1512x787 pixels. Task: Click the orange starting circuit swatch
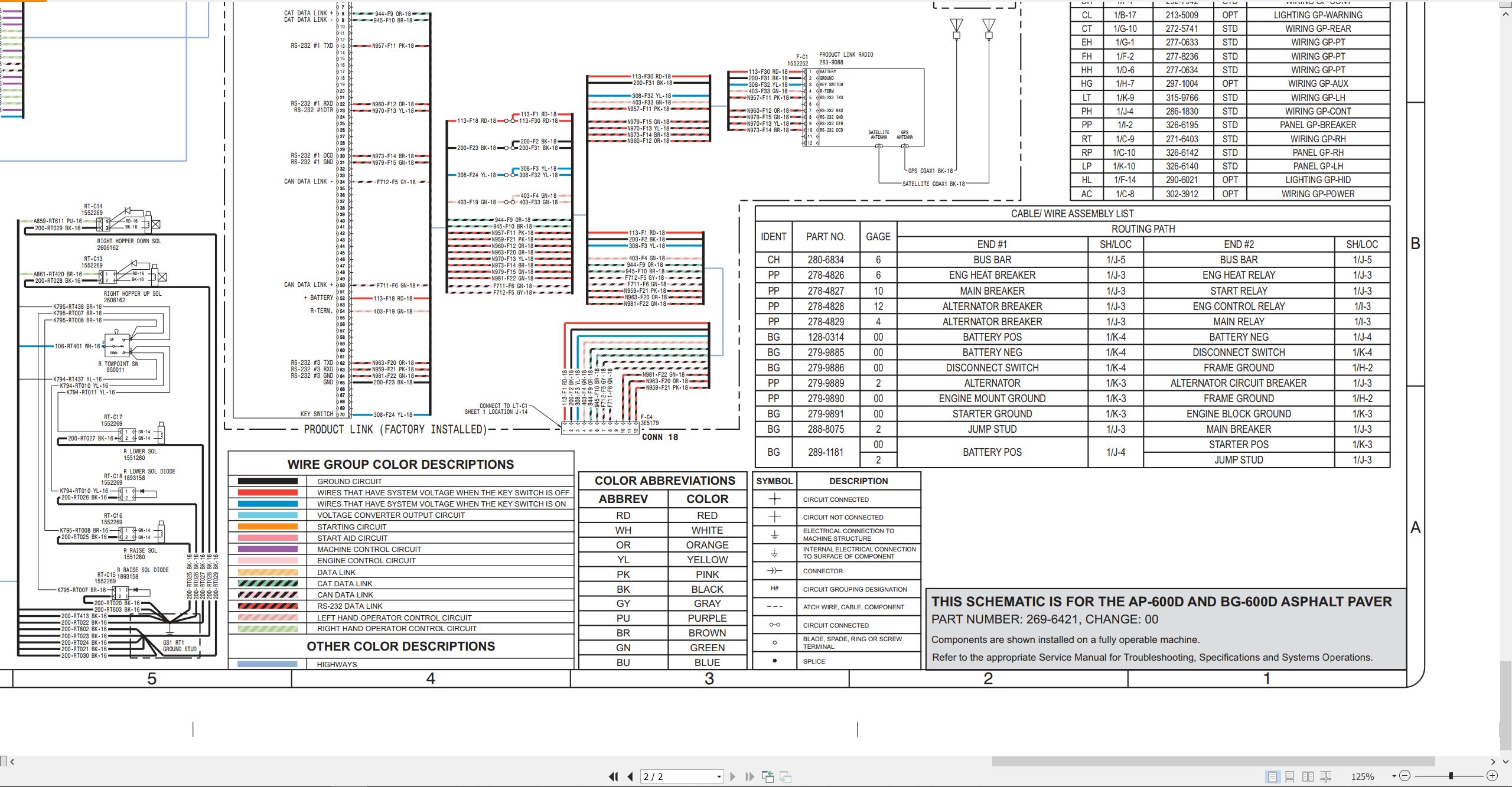[x=268, y=527]
